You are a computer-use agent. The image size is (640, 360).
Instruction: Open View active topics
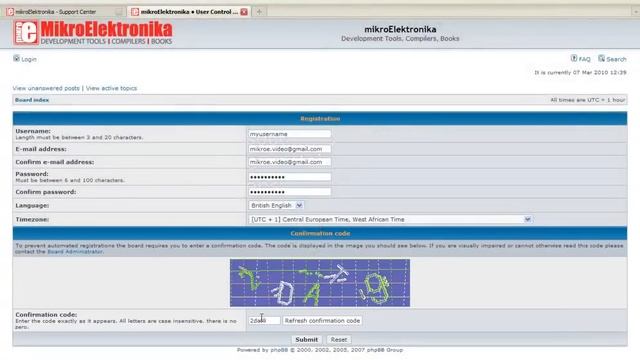click(111, 88)
